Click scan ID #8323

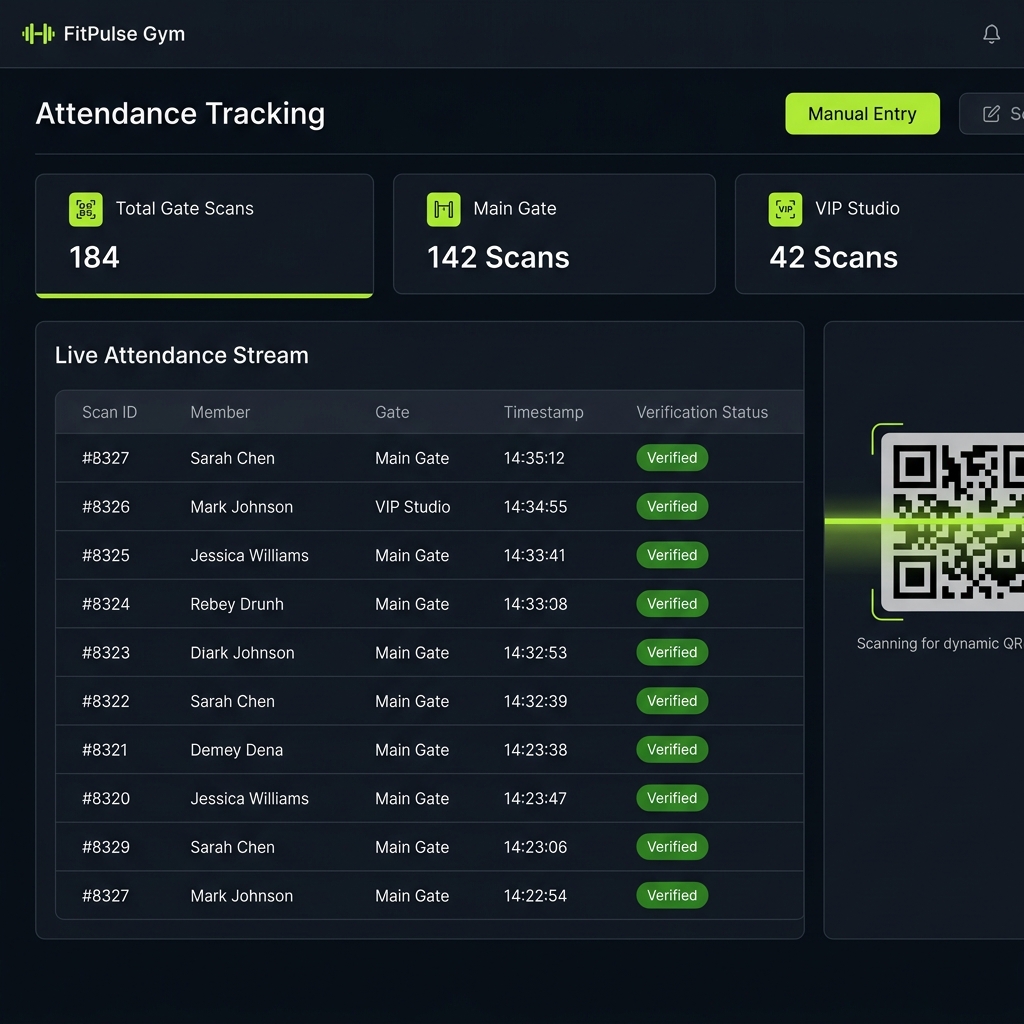click(x=106, y=652)
